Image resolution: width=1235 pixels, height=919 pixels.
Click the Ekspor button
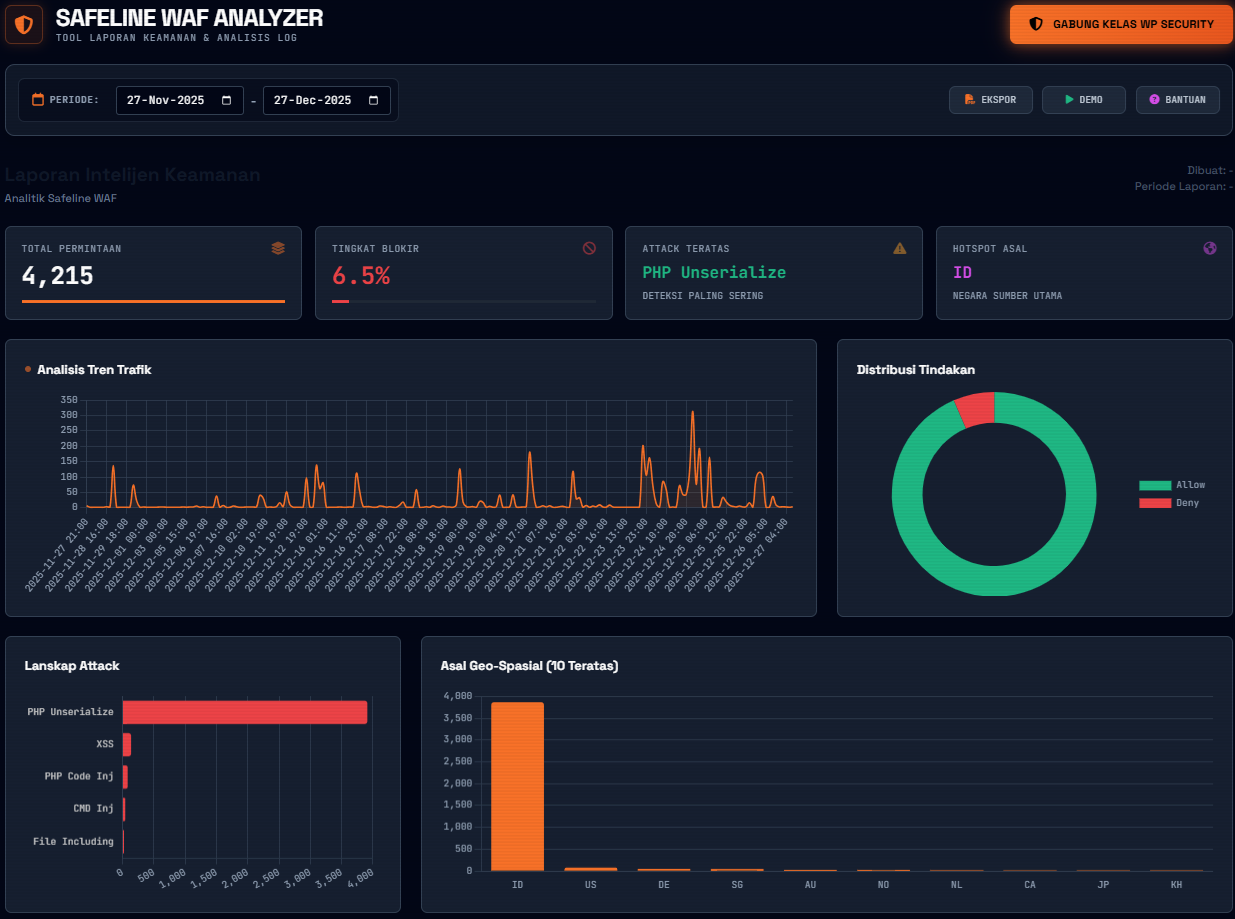pos(990,100)
